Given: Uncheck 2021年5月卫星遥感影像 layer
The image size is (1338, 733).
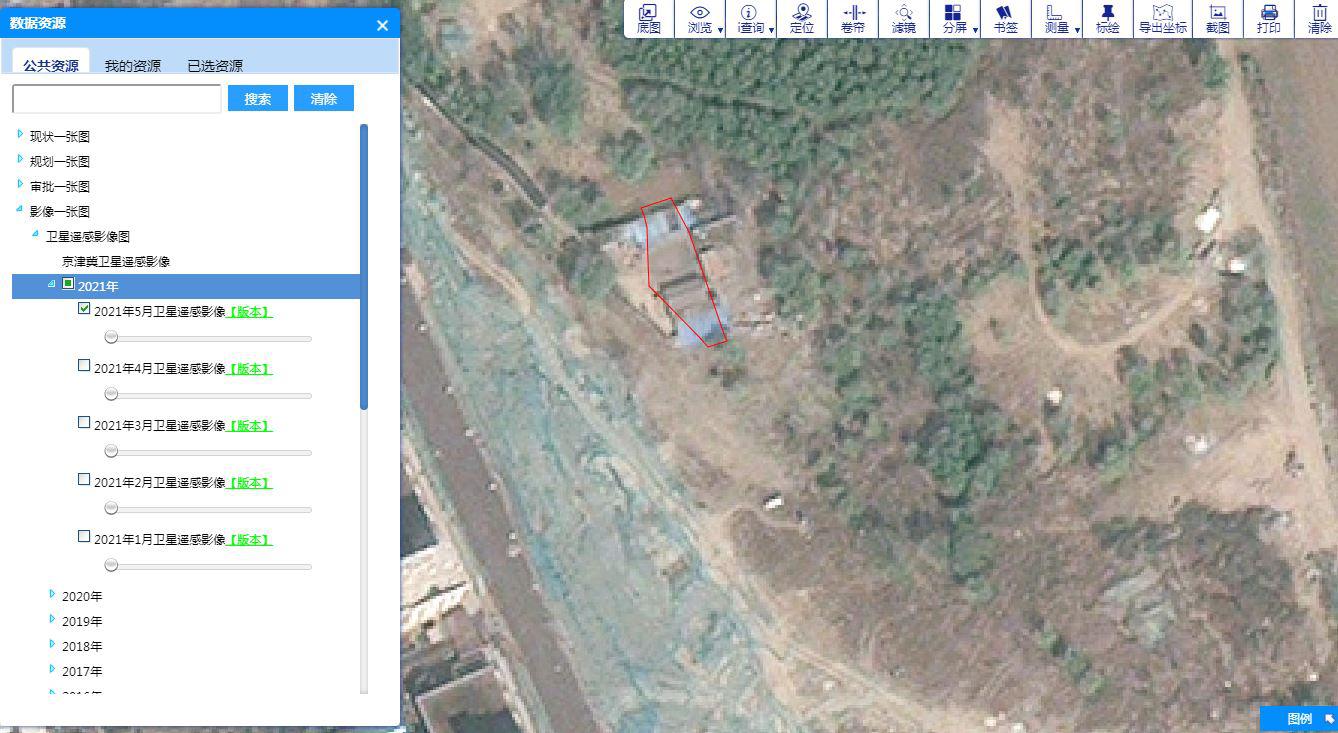Looking at the screenshot, I should 84,309.
